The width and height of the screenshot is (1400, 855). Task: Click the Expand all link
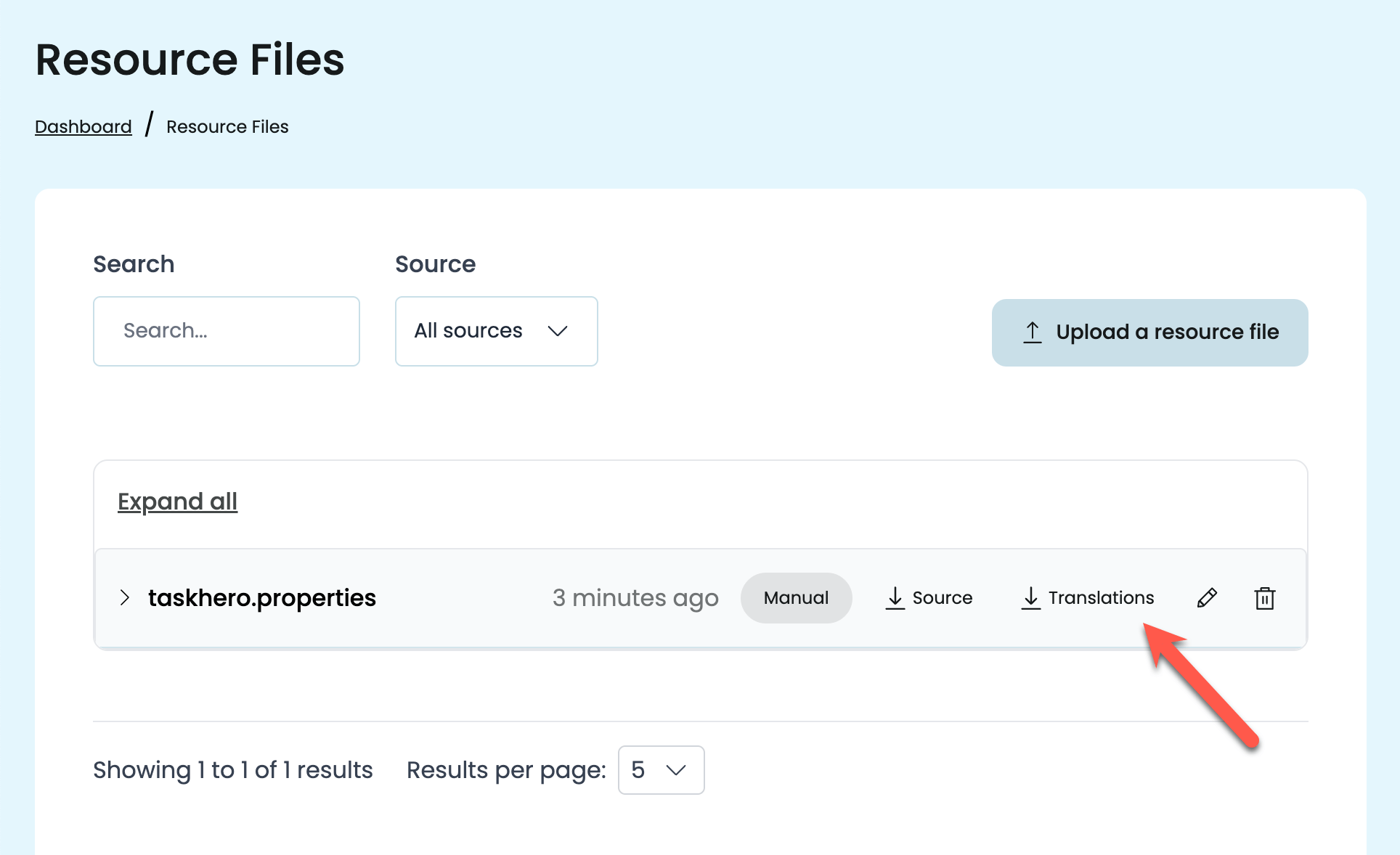click(x=178, y=502)
